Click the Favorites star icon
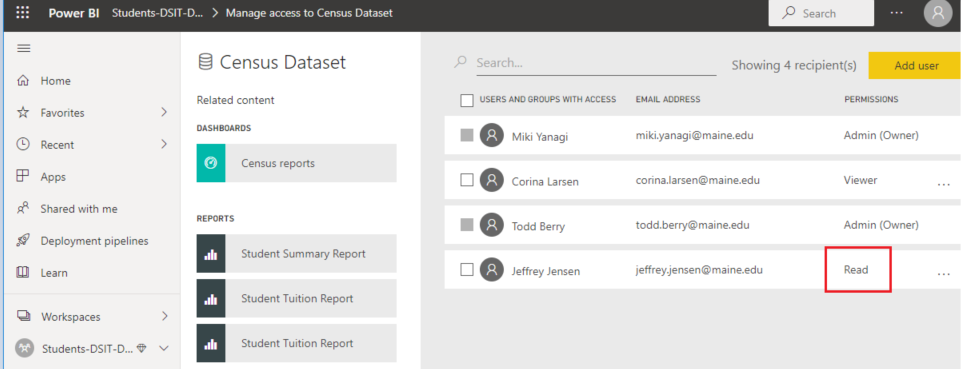 [23, 112]
